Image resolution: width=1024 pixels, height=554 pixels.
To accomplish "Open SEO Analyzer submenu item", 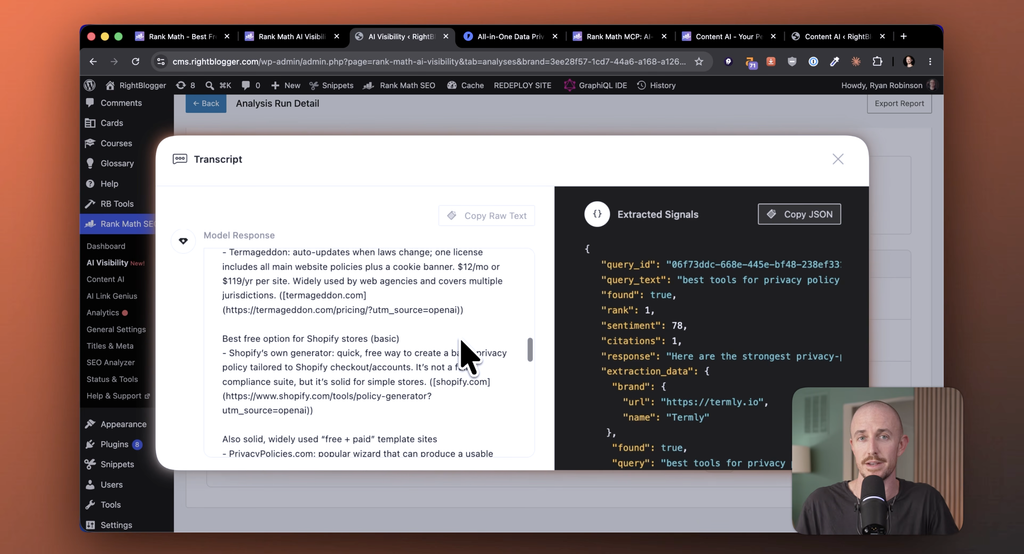I will (x=110, y=363).
